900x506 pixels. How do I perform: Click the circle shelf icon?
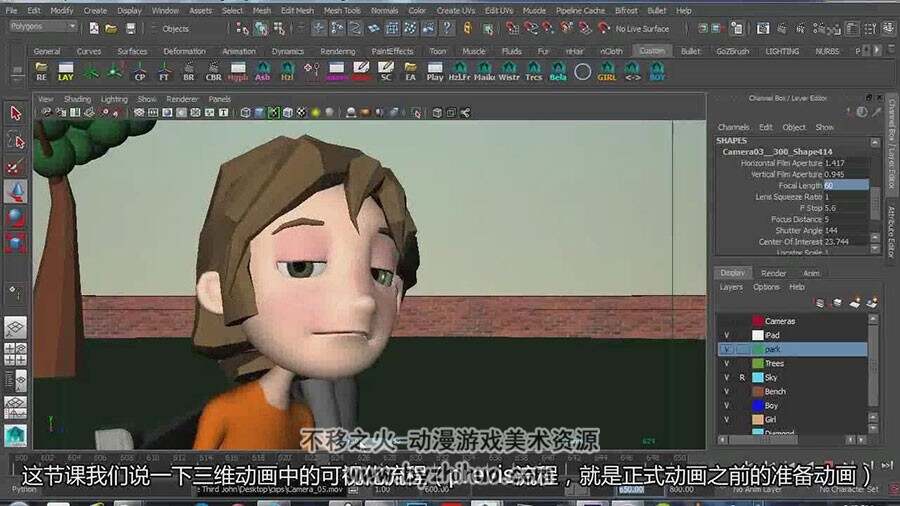click(583, 72)
